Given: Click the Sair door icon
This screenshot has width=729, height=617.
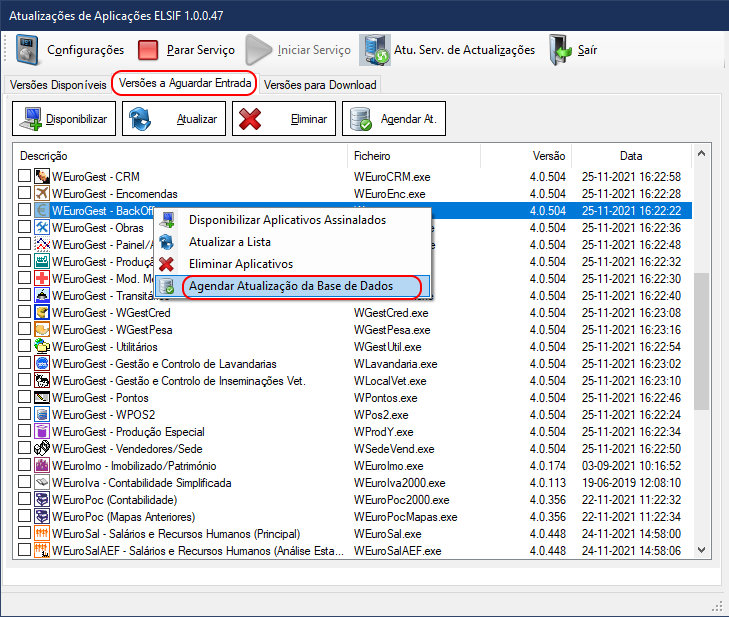Looking at the screenshot, I should [x=560, y=50].
